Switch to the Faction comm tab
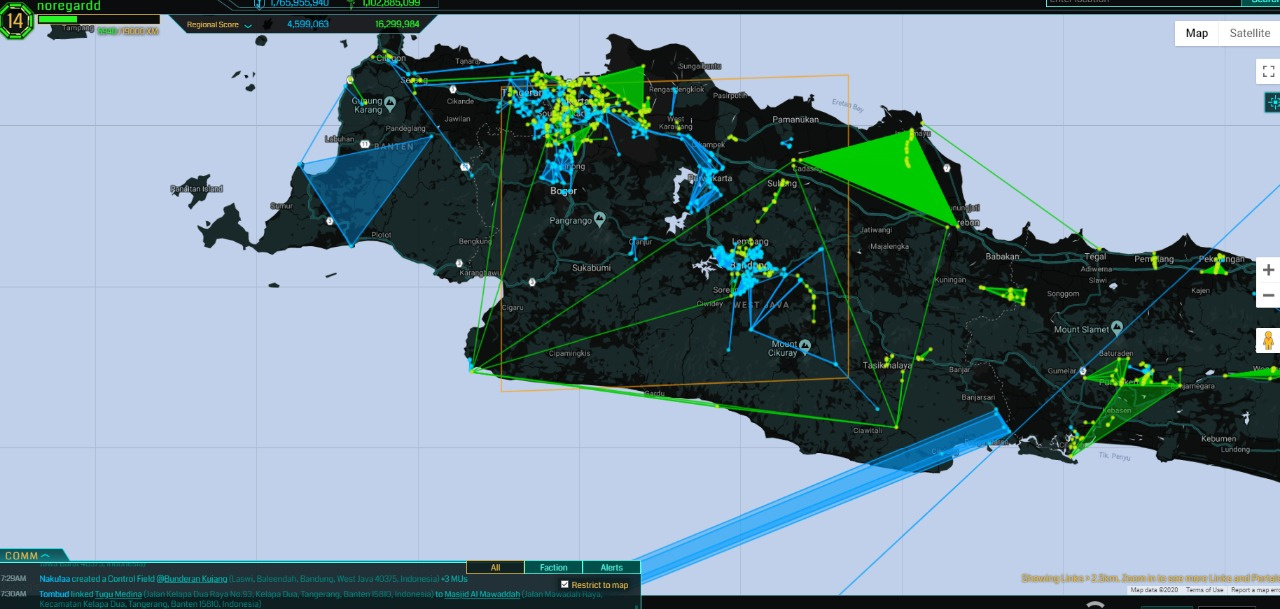This screenshot has width=1280, height=609. (x=553, y=568)
